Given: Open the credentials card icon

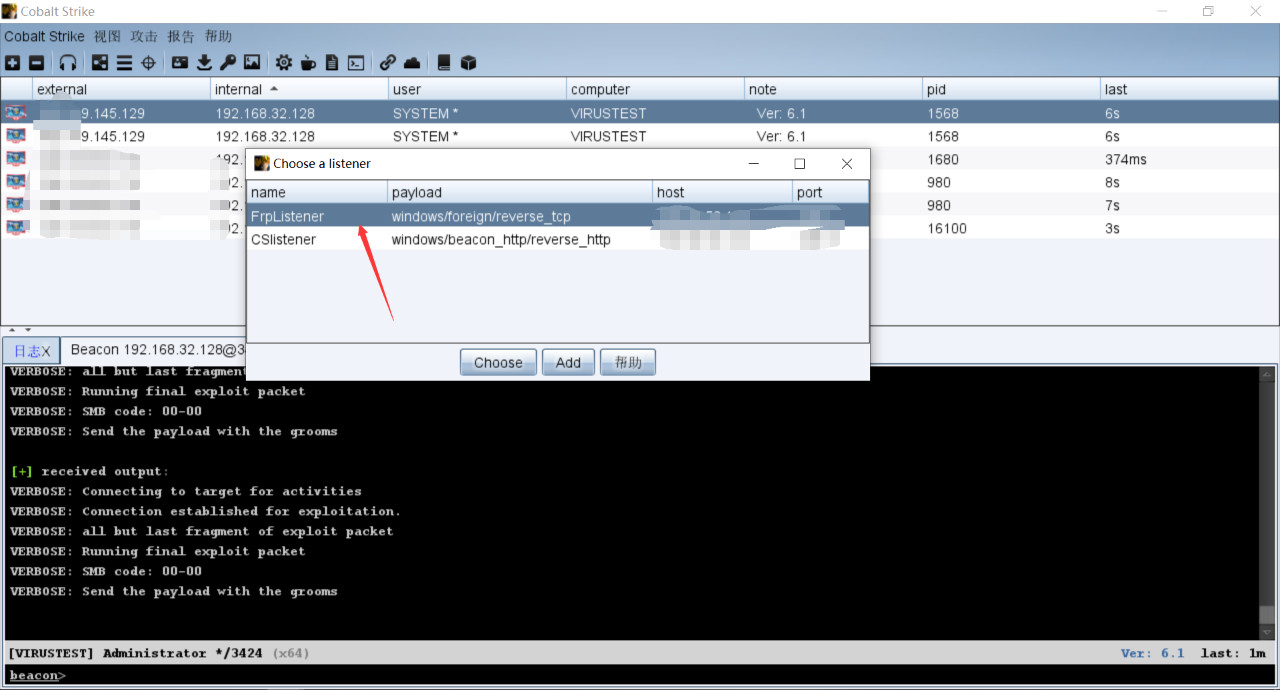Looking at the screenshot, I should 180,62.
